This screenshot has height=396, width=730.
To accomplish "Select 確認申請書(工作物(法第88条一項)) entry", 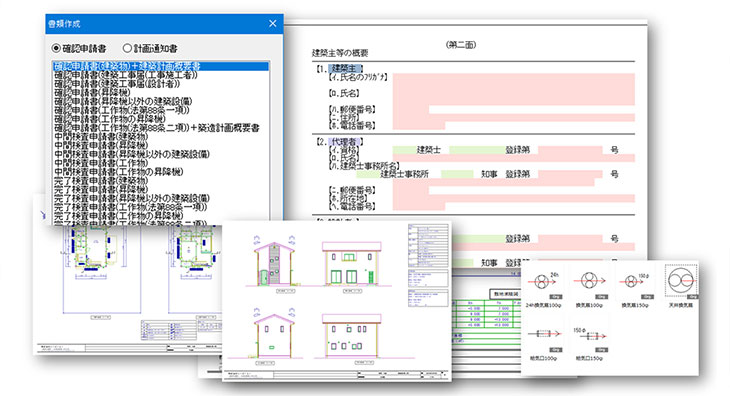I will point(122,110).
